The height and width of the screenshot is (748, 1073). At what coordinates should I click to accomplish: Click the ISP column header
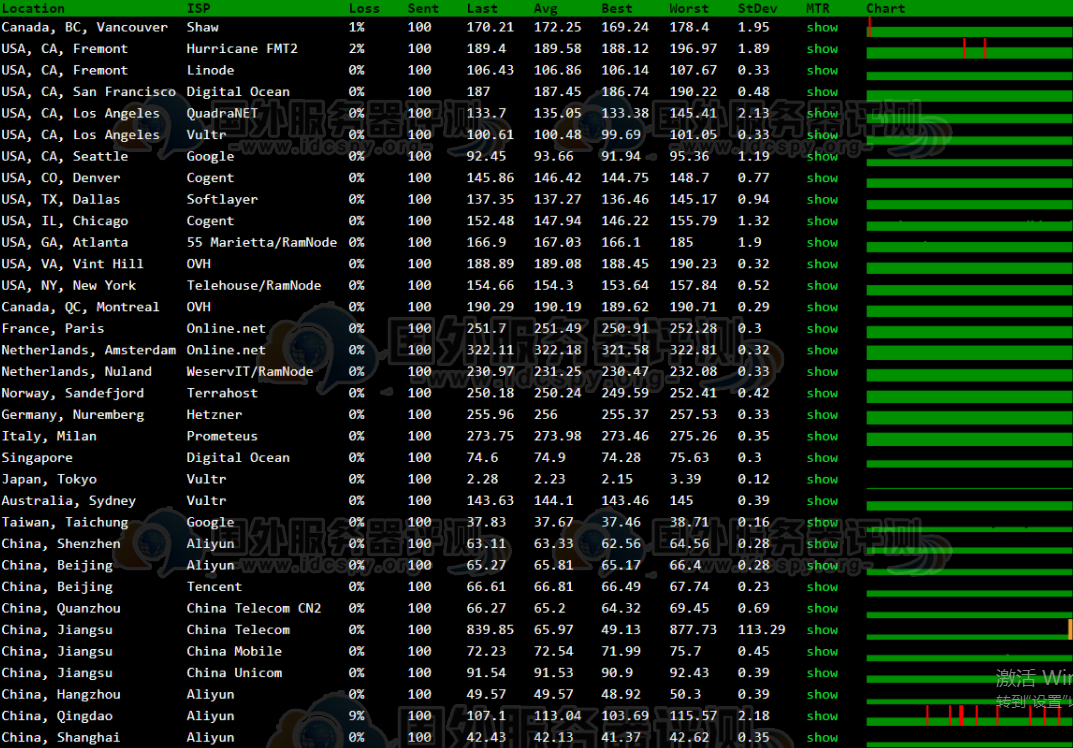click(x=198, y=8)
